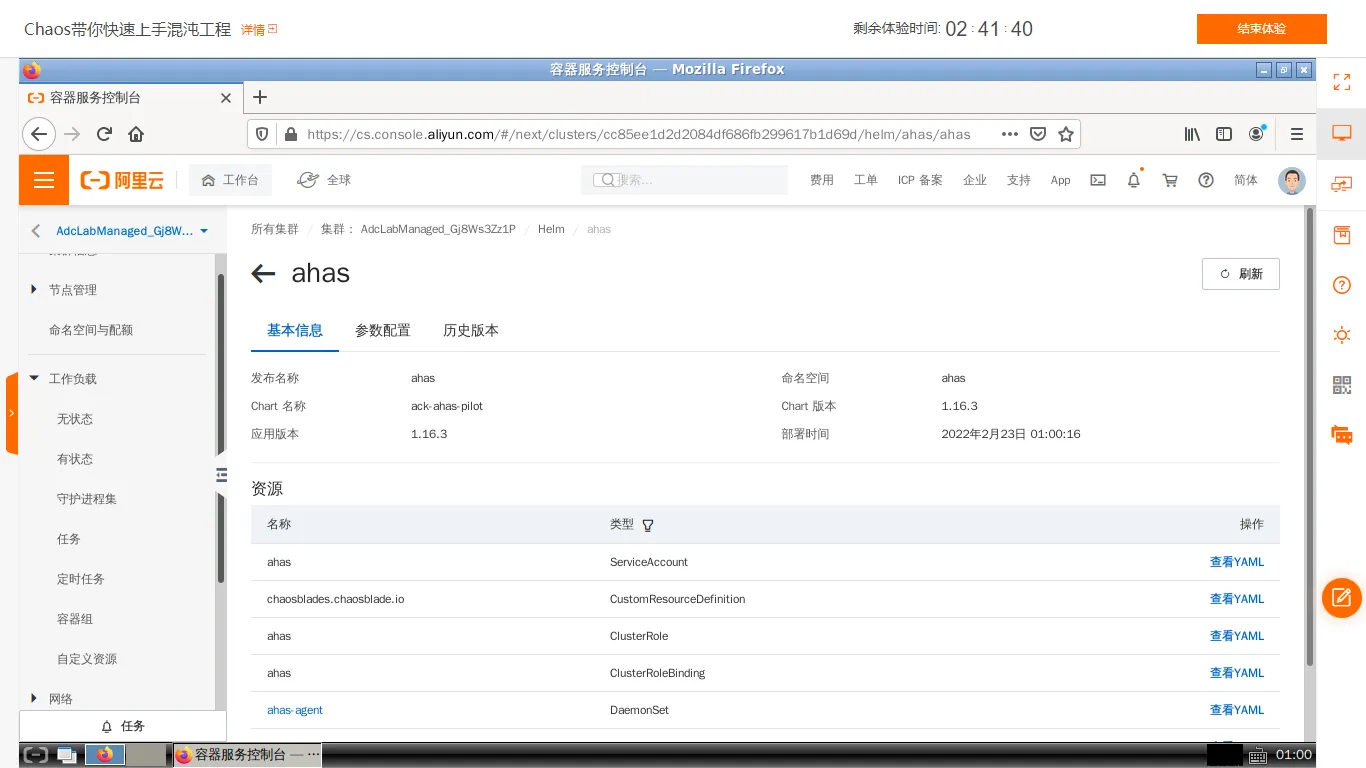Open the notifications bell icon
Image resolution: width=1366 pixels, height=768 pixels.
[x=1133, y=180]
